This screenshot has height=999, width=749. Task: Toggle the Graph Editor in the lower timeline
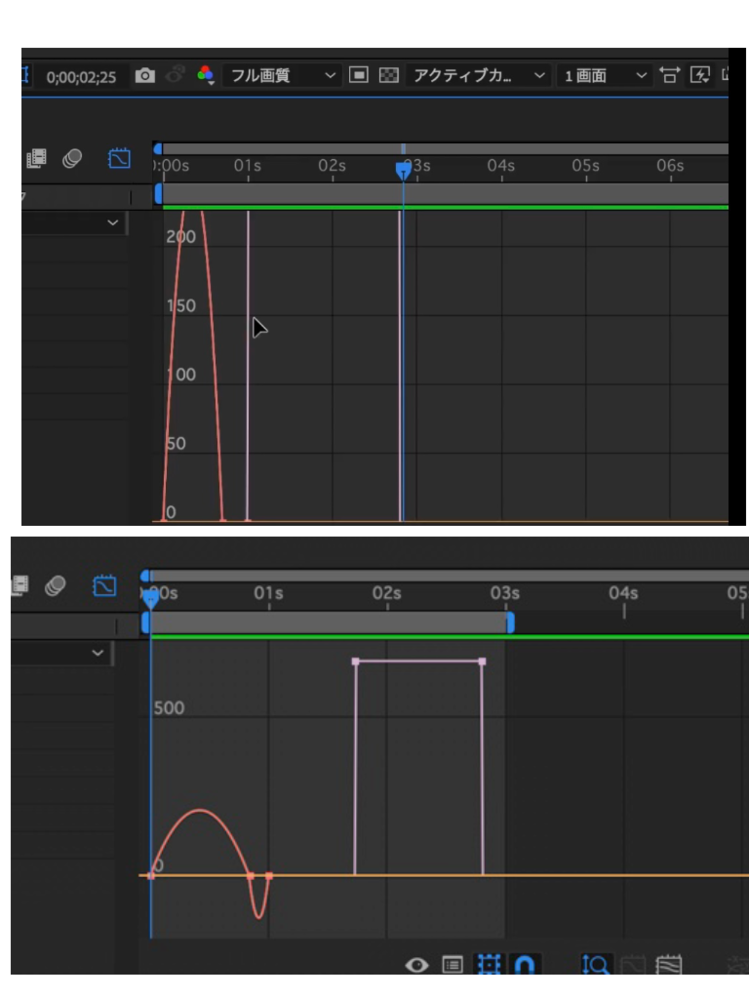[x=105, y=586]
